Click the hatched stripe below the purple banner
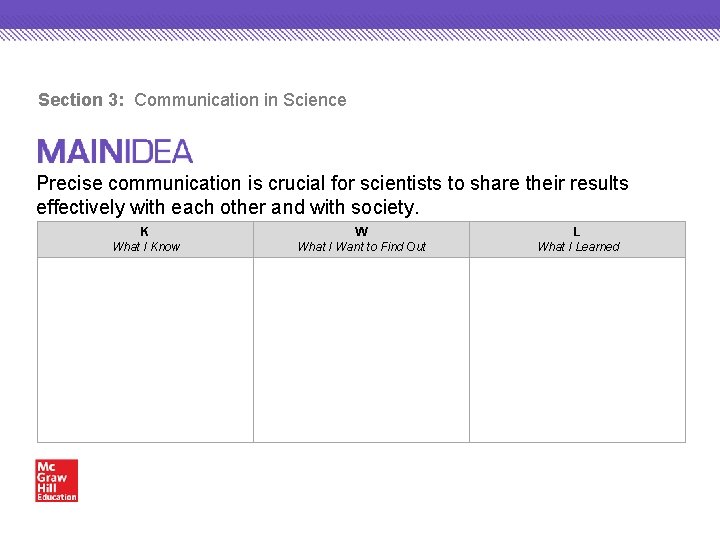The image size is (720, 540). pyautogui.click(x=360, y=35)
